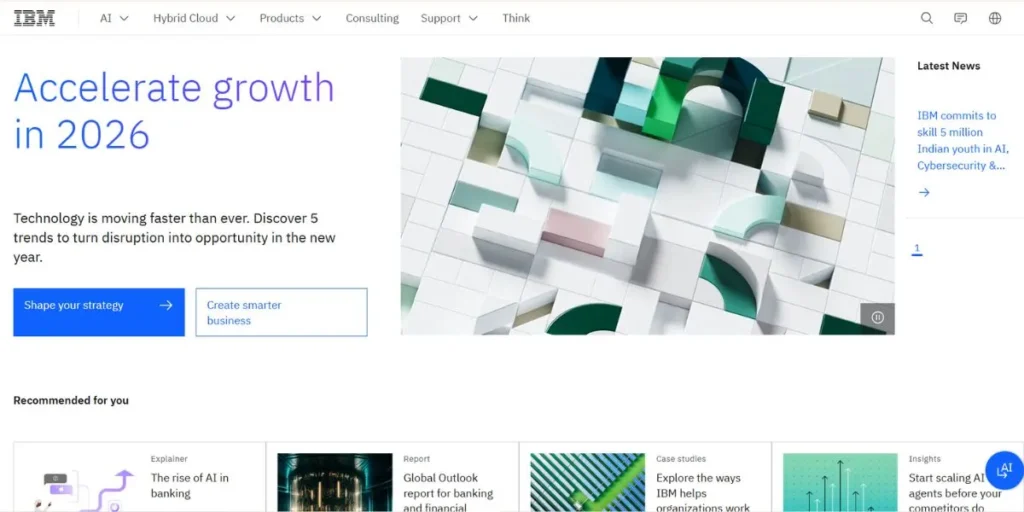Open the search magnifier icon

[927, 18]
